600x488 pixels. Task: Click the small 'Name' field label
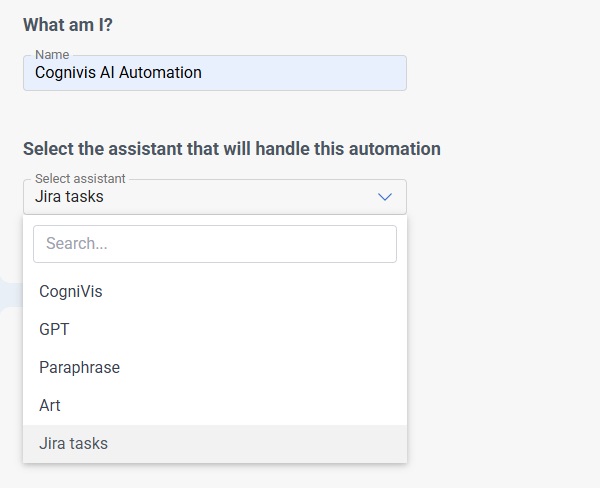[x=52, y=54]
